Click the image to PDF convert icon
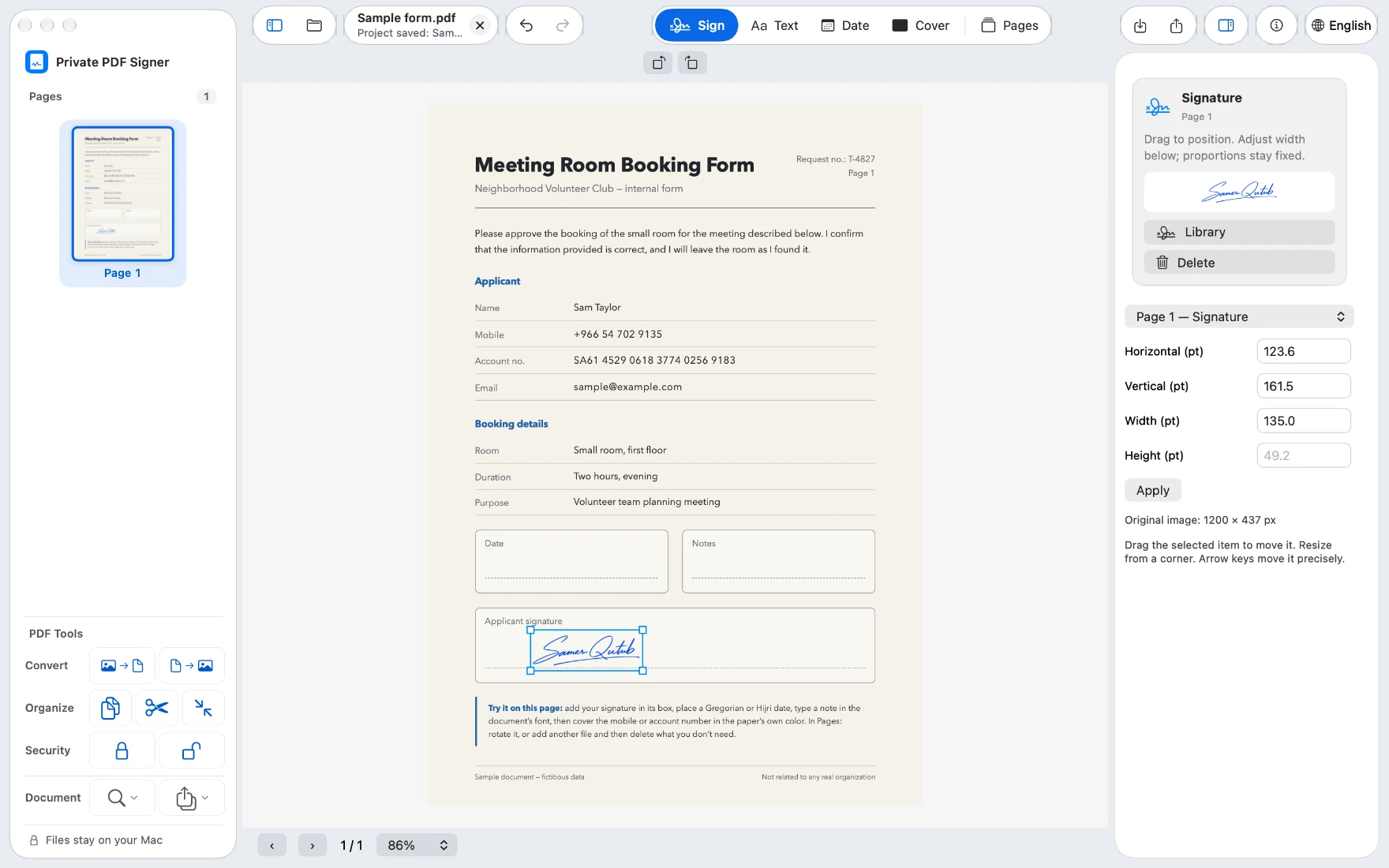This screenshot has height=868, width=1389. (x=122, y=665)
